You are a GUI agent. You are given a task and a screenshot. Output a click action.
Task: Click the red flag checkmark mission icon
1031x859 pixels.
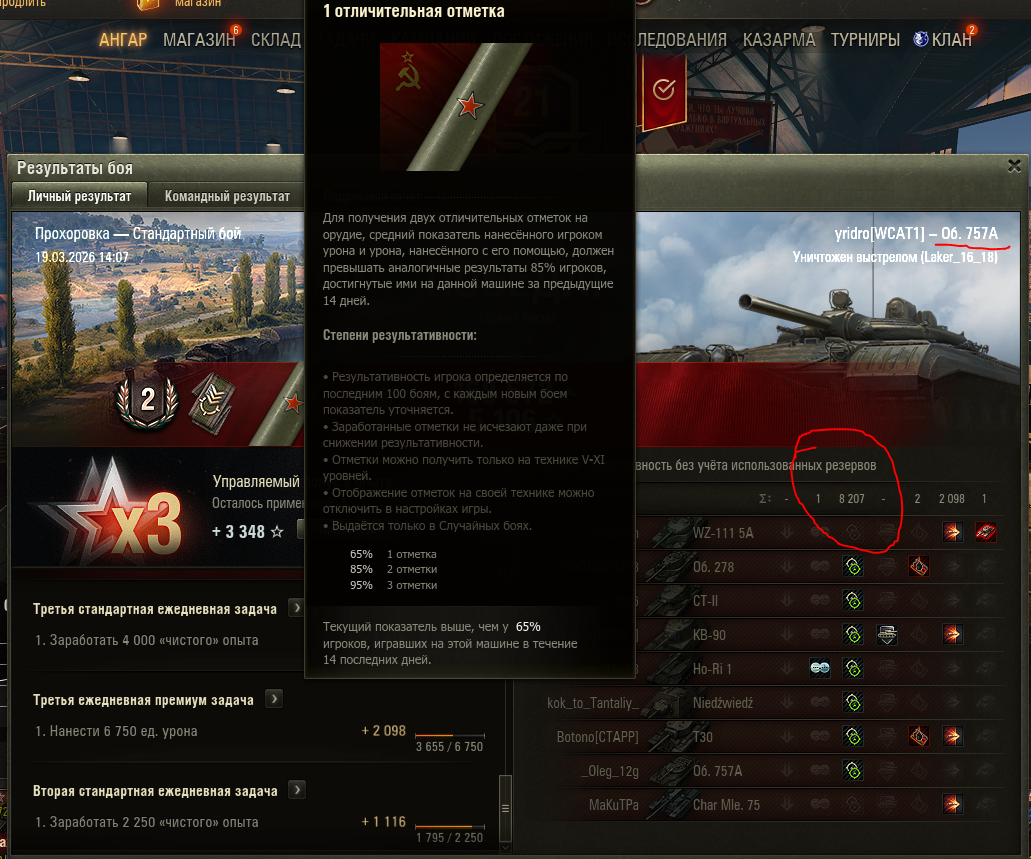[663, 92]
